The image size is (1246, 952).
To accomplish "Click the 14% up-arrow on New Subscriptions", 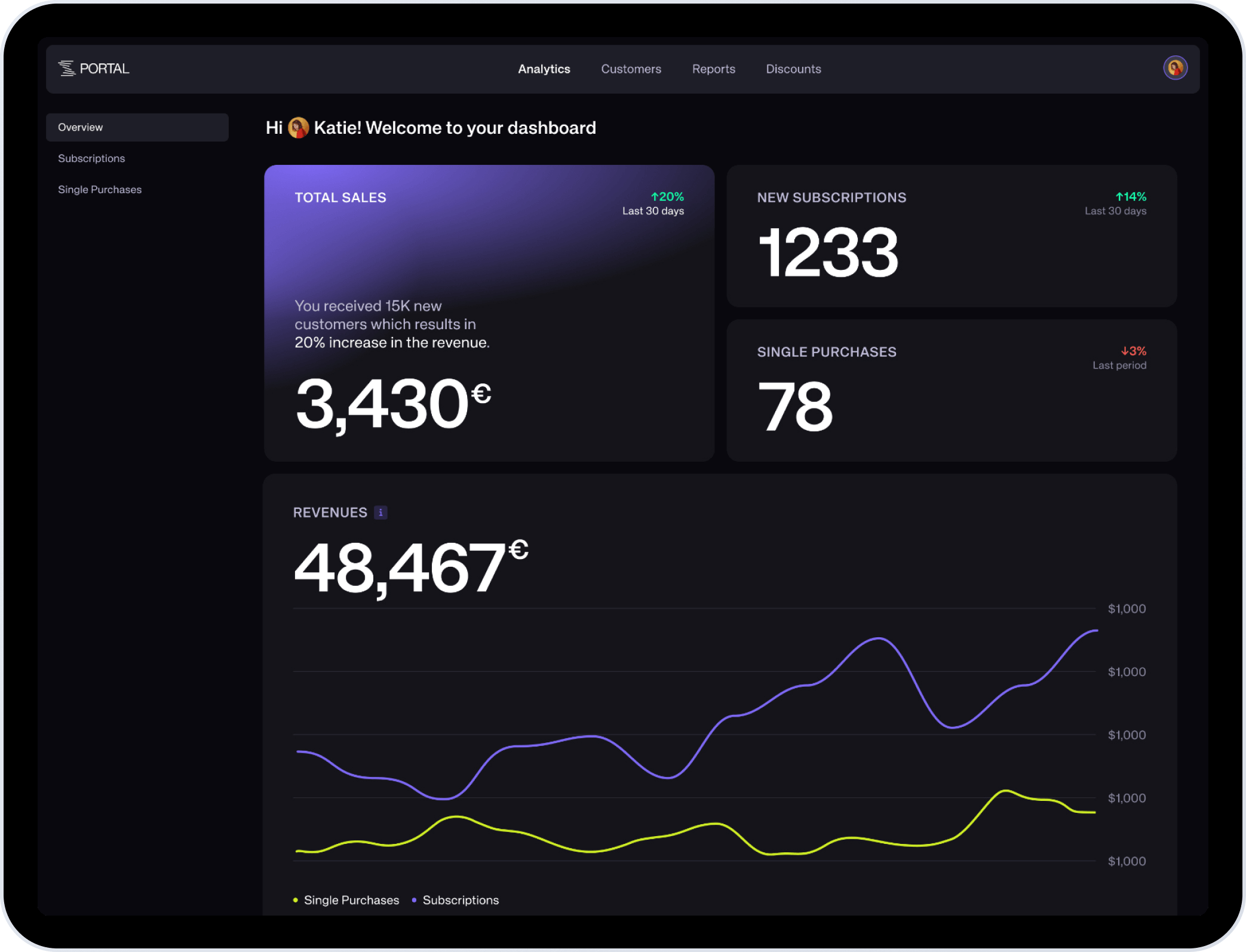I will coord(1131,196).
